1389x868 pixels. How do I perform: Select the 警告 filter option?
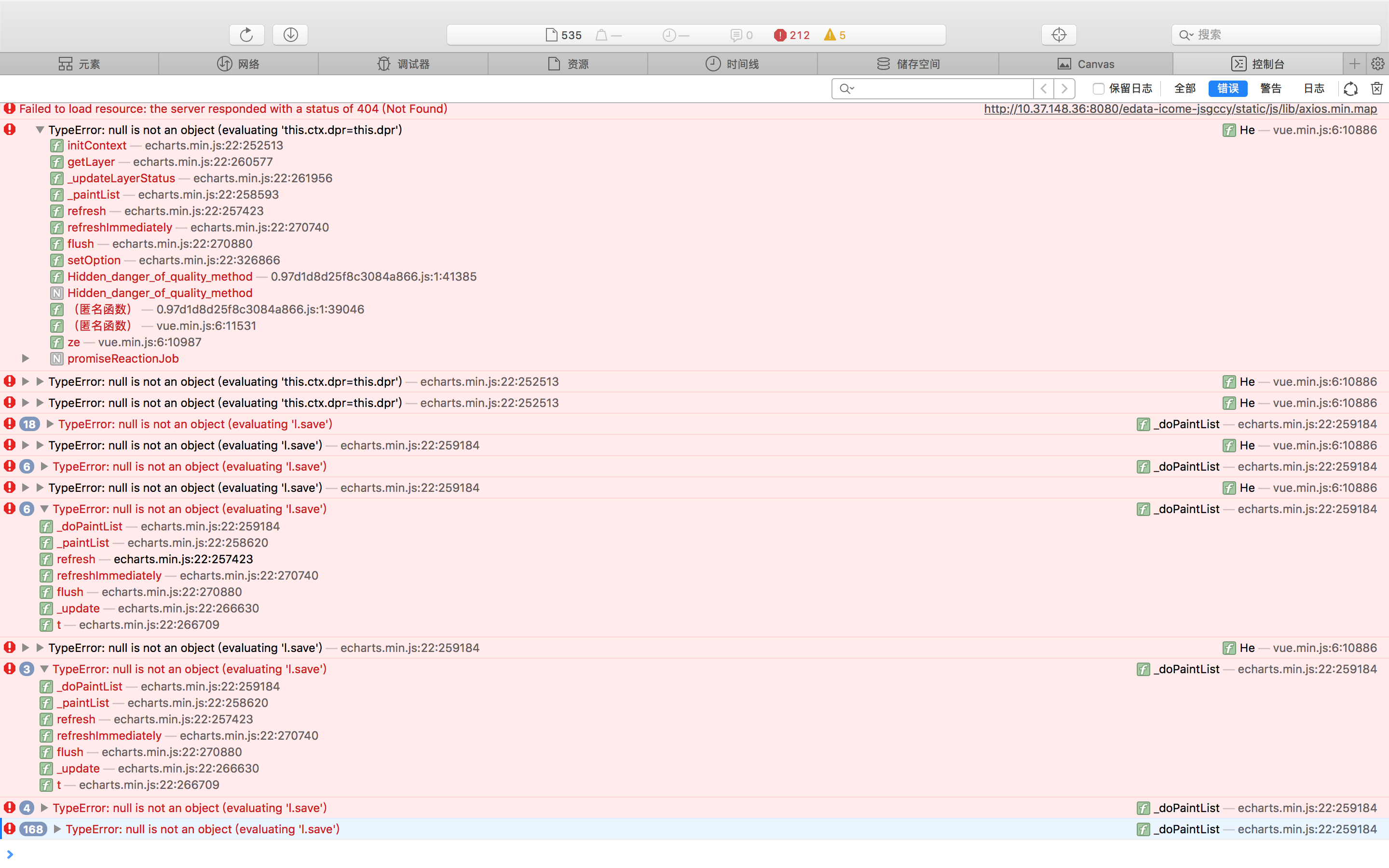pos(1270,88)
